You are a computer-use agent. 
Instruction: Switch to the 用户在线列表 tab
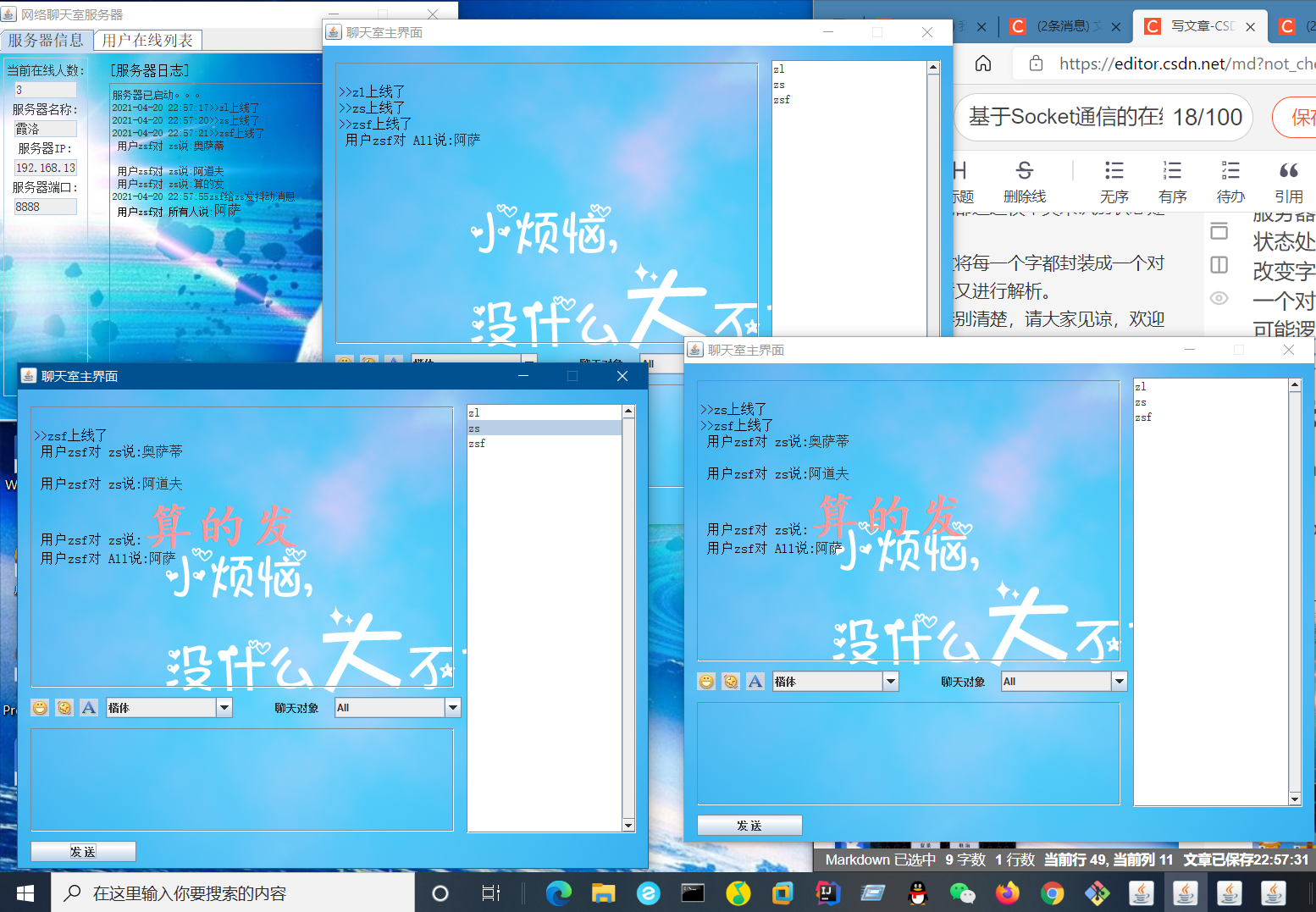(x=147, y=39)
